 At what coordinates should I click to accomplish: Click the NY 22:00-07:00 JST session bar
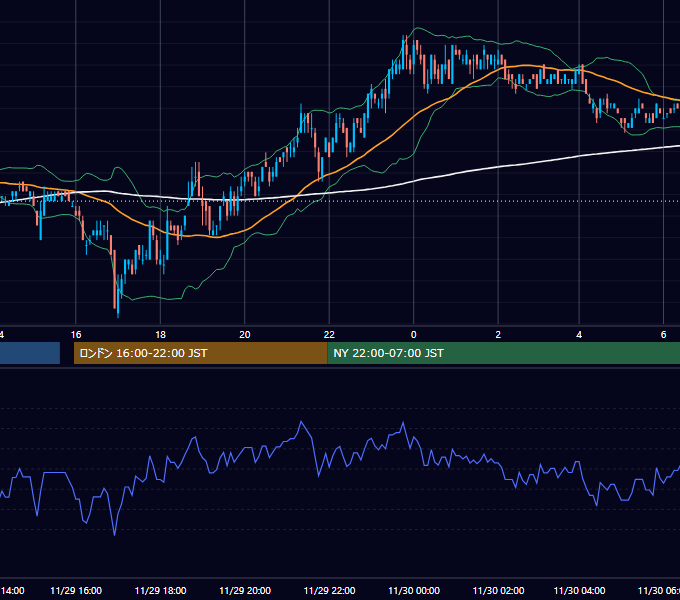pyautogui.click(x=503, y=353)
